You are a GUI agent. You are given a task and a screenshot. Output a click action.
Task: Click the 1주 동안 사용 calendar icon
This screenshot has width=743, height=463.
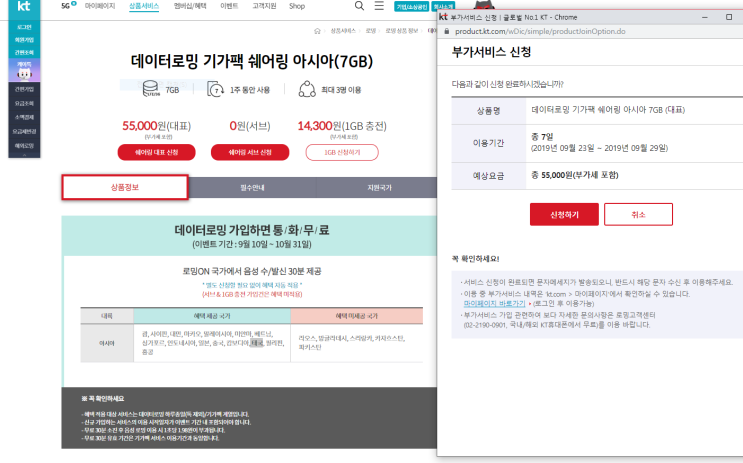(x=216, y=89)
